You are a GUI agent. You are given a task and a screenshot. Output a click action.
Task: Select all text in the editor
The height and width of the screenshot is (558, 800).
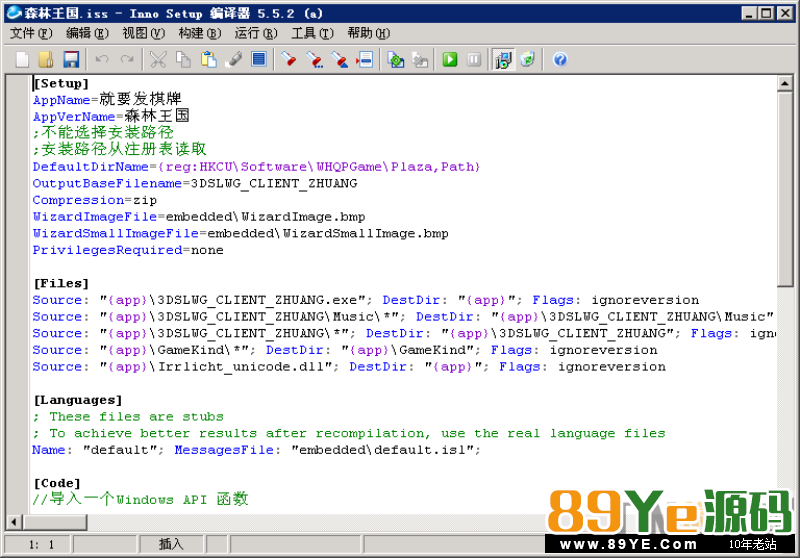(259, 60)
